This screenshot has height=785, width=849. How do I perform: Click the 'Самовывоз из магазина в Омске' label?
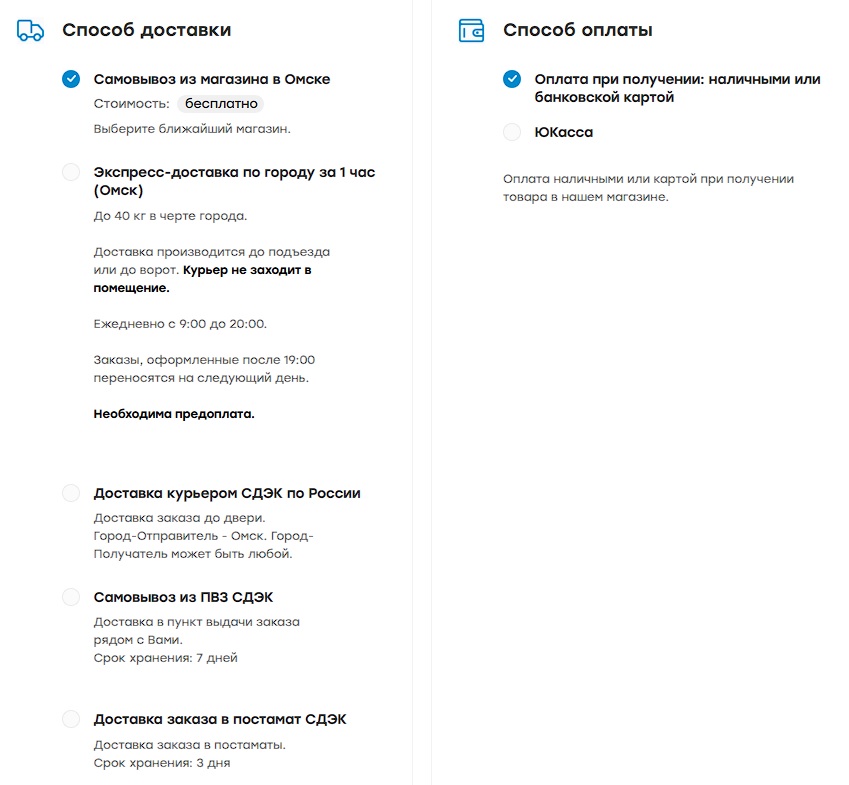coord(212,80)
